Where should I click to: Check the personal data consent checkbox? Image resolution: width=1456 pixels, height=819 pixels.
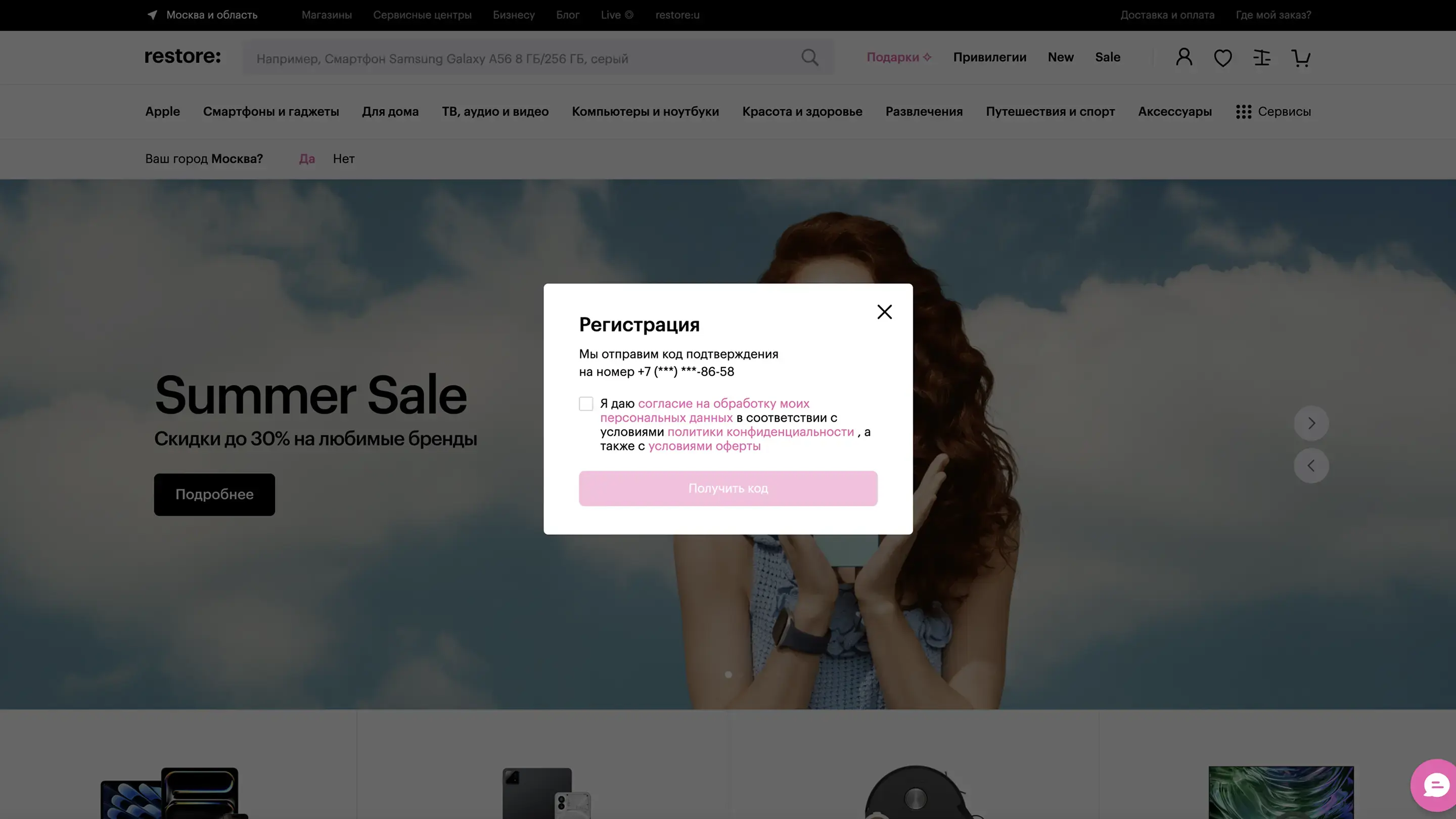click(x=585, y=403)
